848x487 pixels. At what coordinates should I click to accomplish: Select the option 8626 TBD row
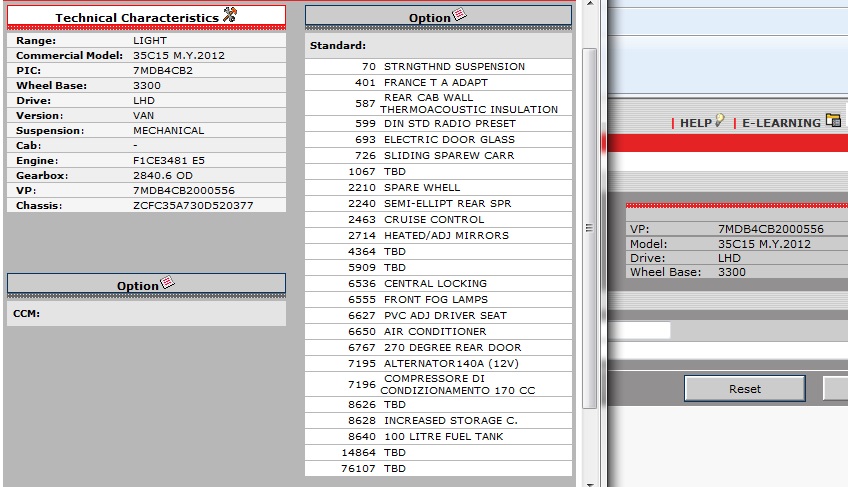click(x=439, y=405)
